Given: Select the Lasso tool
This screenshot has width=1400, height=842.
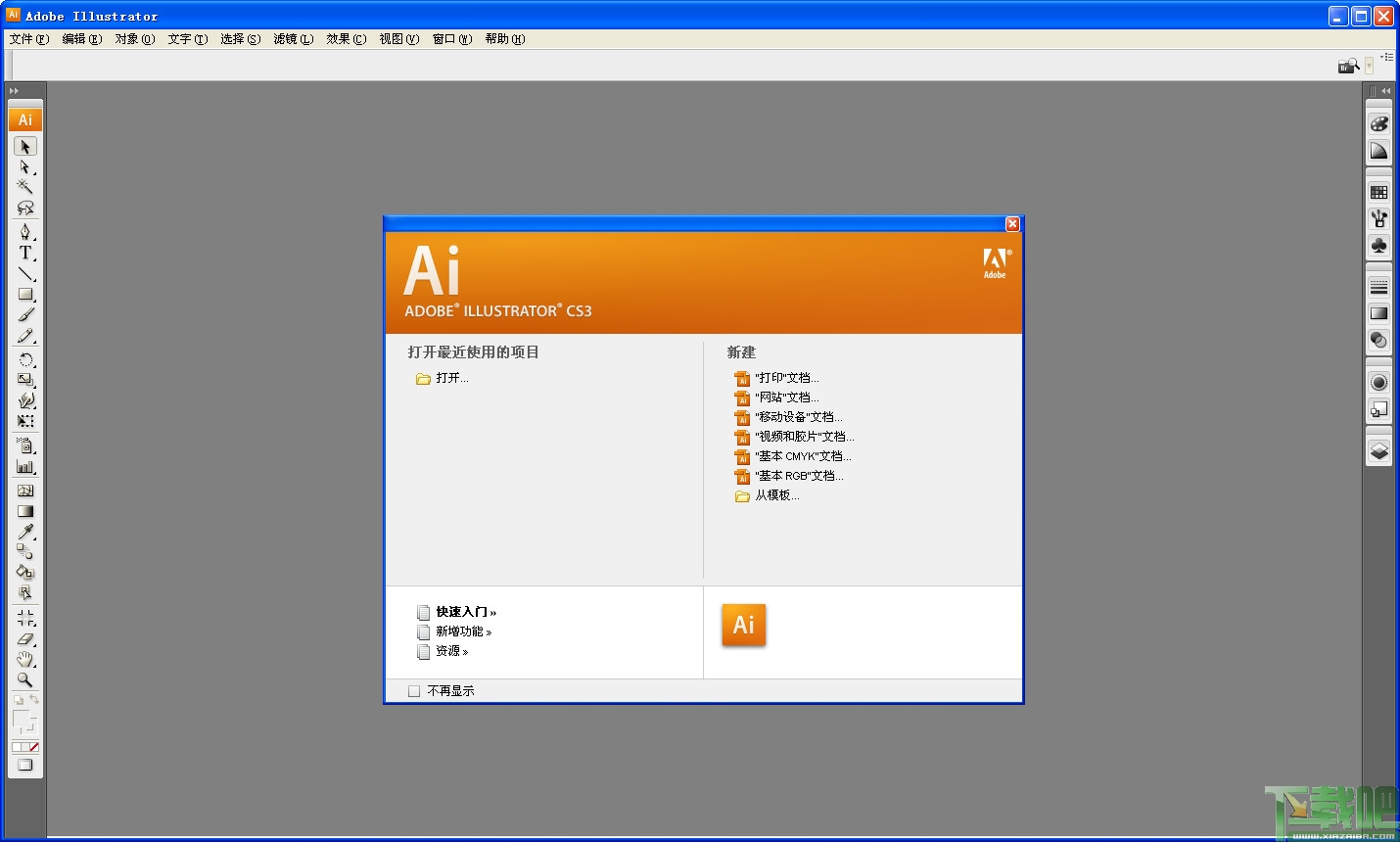Looking at the screenshot, I should coord(25,208).
